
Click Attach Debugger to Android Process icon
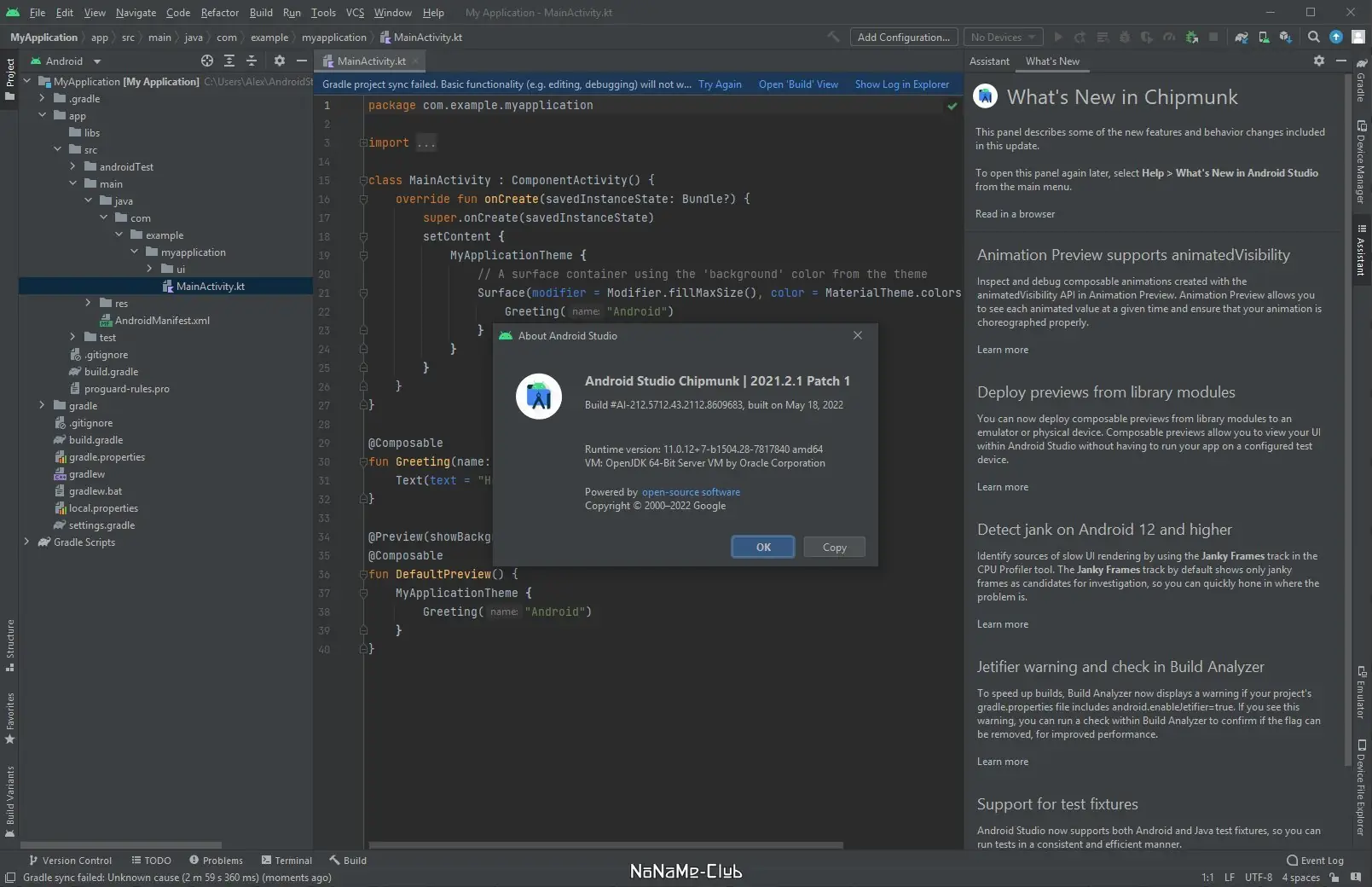(x=1191, y=38)
